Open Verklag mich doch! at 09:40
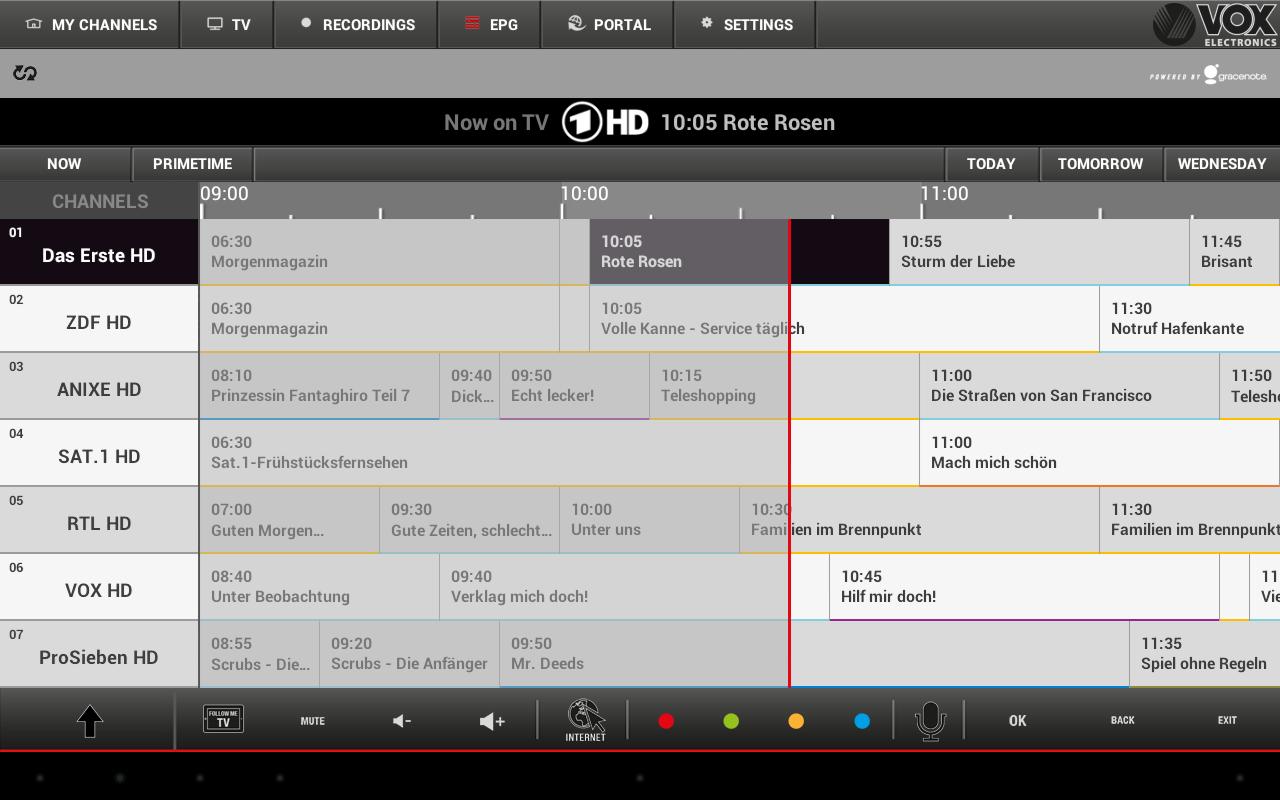The height and width of the screenshot is (800, 1280). 634,587
